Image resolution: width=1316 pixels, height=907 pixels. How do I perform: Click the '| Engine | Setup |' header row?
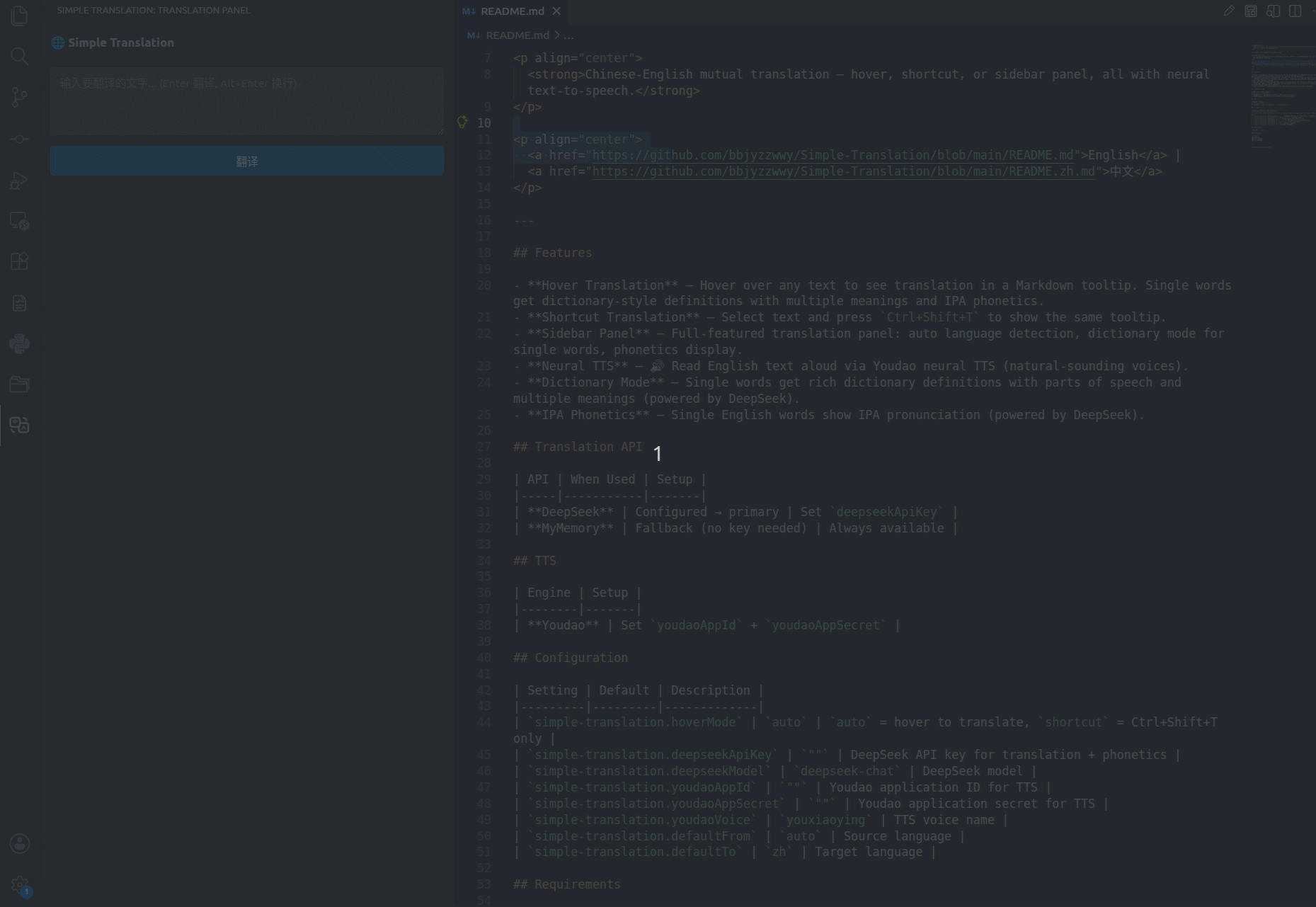pyautogui.click(x=577, y=593)
